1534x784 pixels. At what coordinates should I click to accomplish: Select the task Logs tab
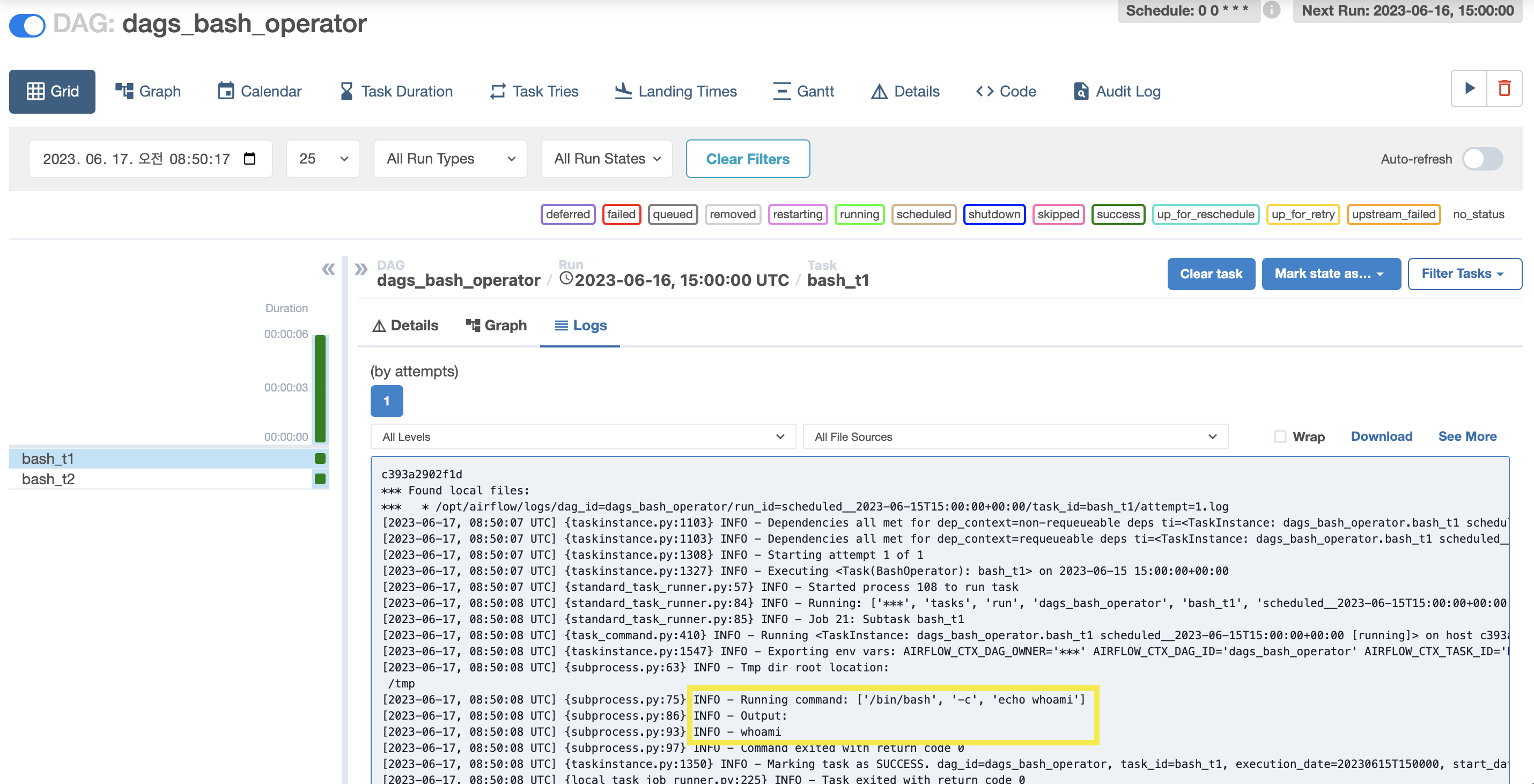pyautogui.click(x=580, y=326)
